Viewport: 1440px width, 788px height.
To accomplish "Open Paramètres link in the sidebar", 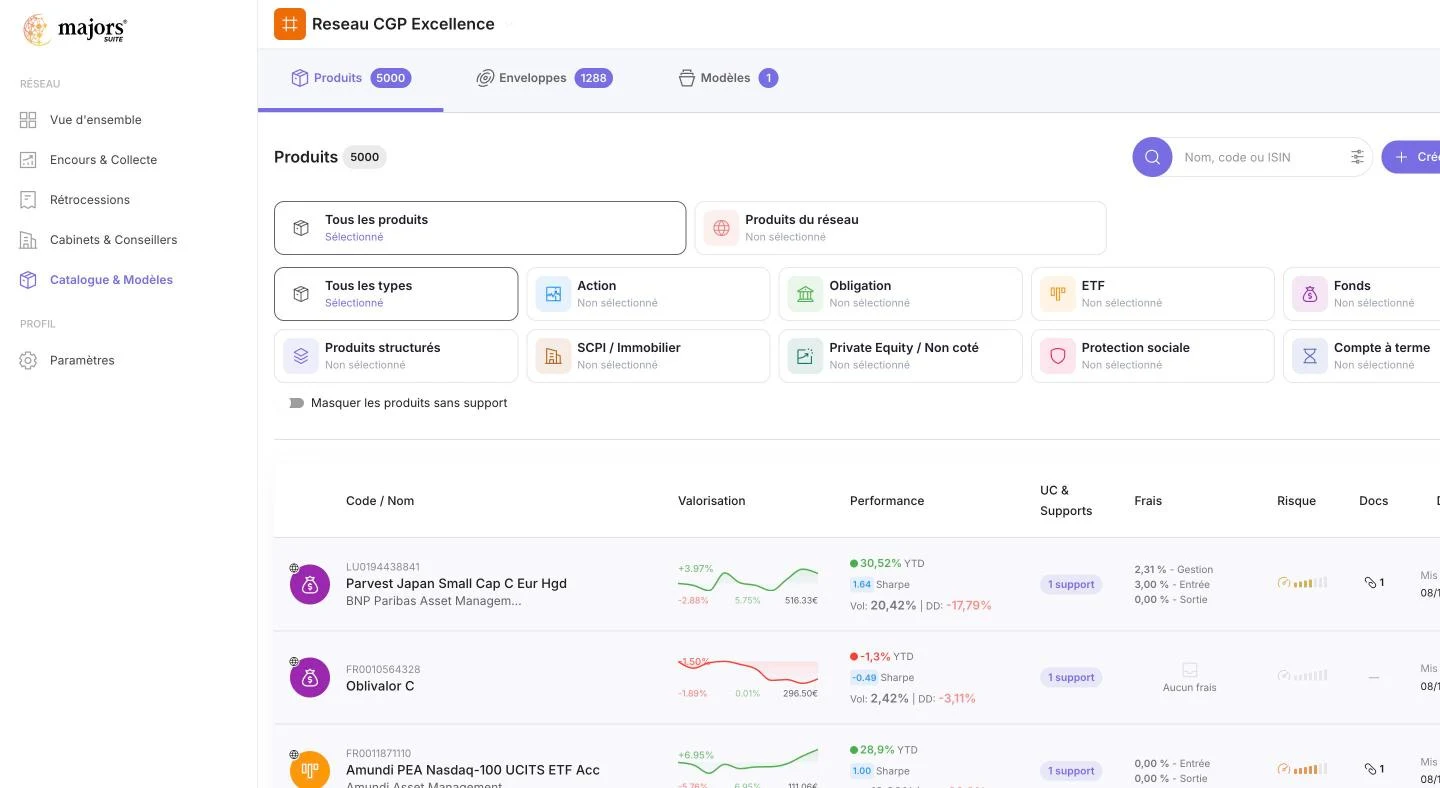I will coord(82,360).
